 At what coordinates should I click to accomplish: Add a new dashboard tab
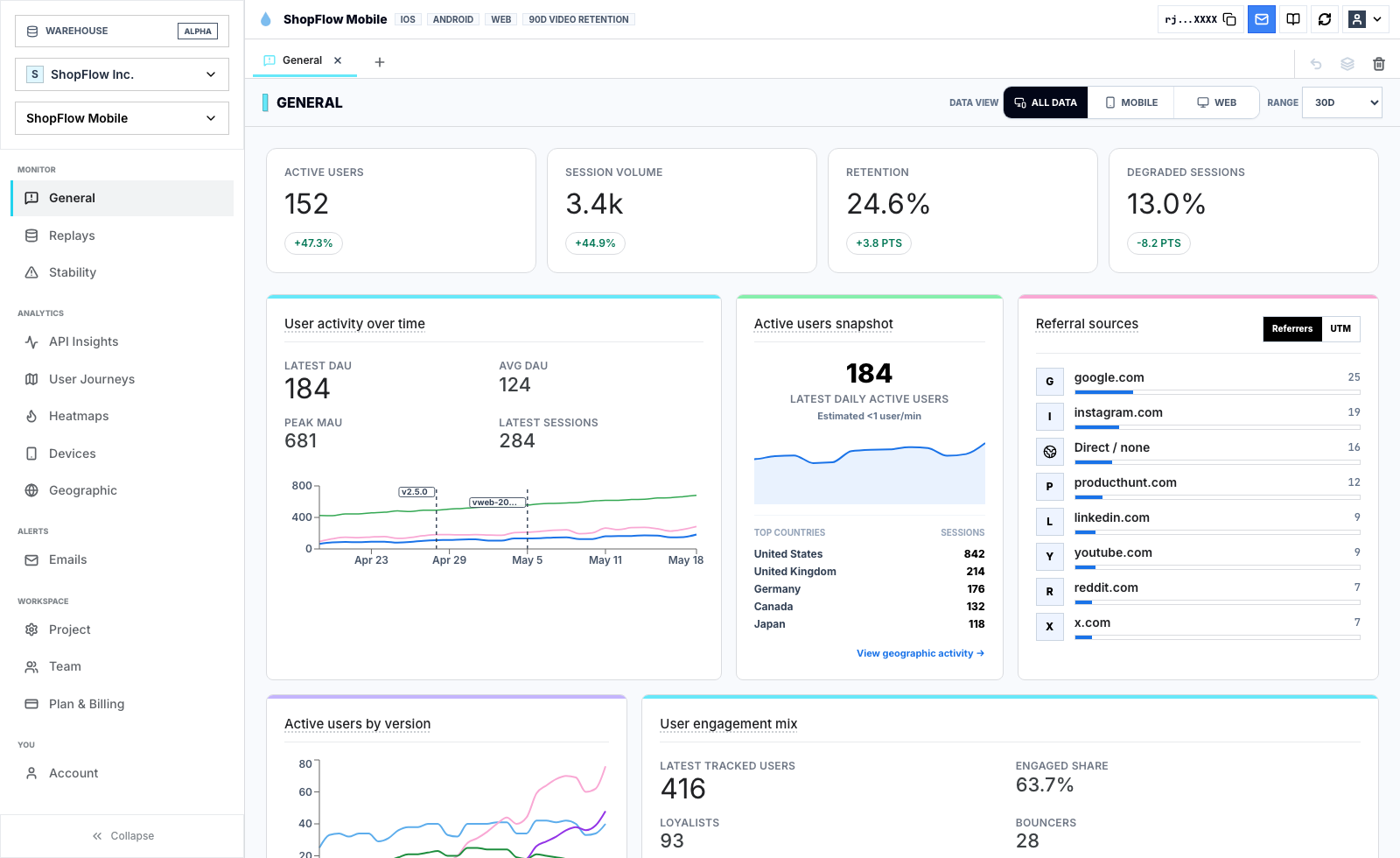[x=380, y=62]
